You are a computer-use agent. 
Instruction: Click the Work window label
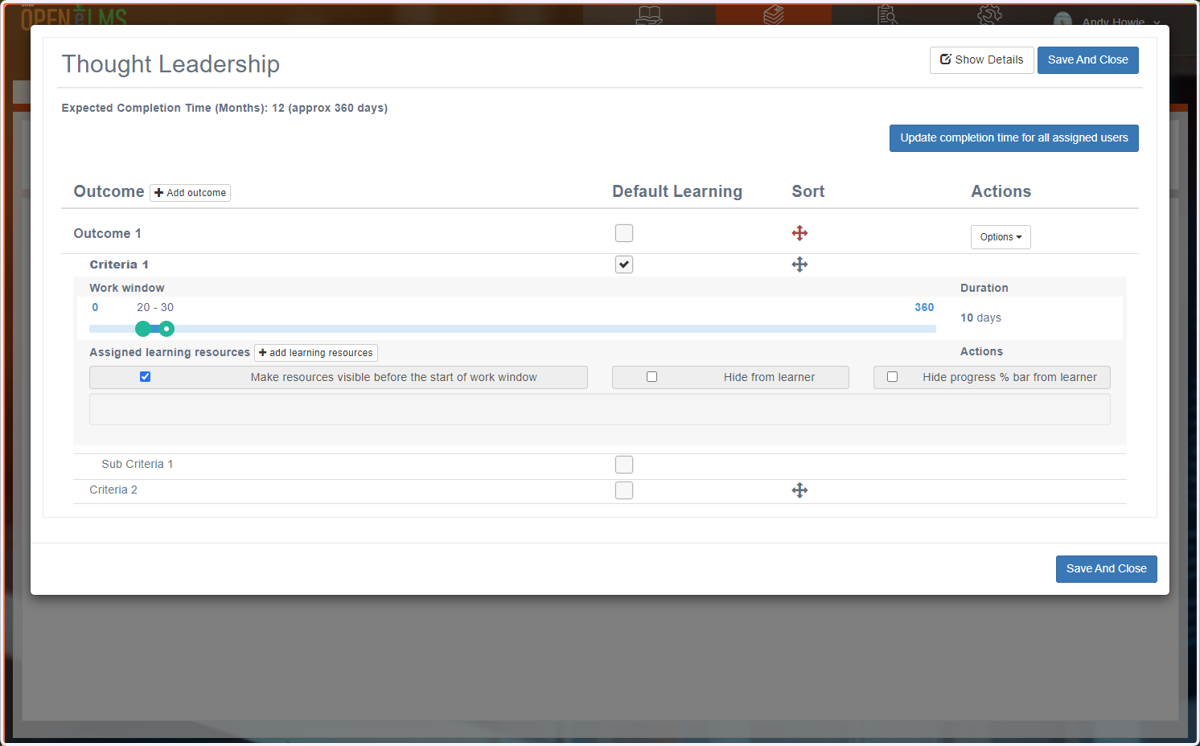coord(127,288)
